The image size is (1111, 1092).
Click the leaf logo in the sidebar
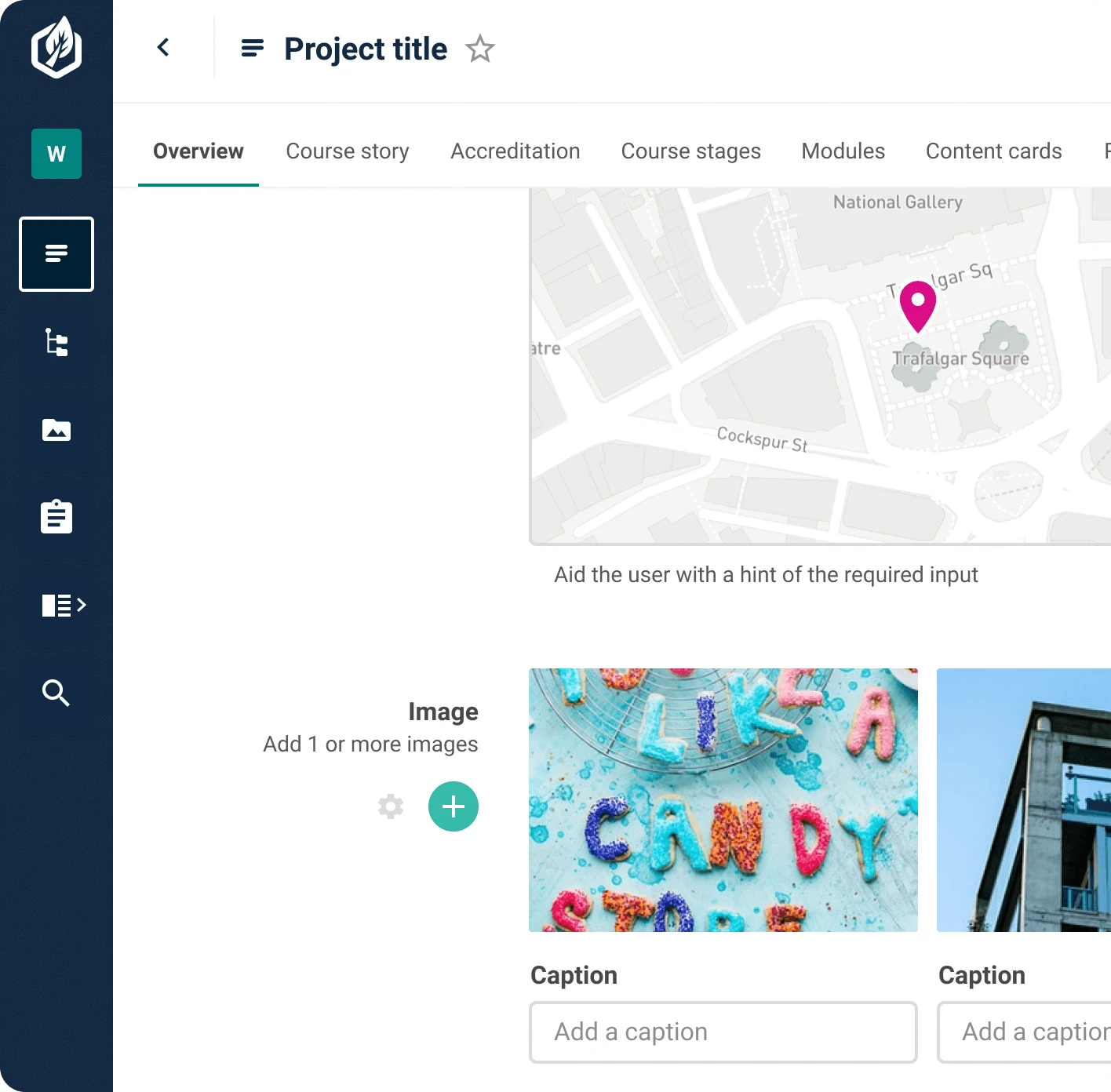pos(56,47)
